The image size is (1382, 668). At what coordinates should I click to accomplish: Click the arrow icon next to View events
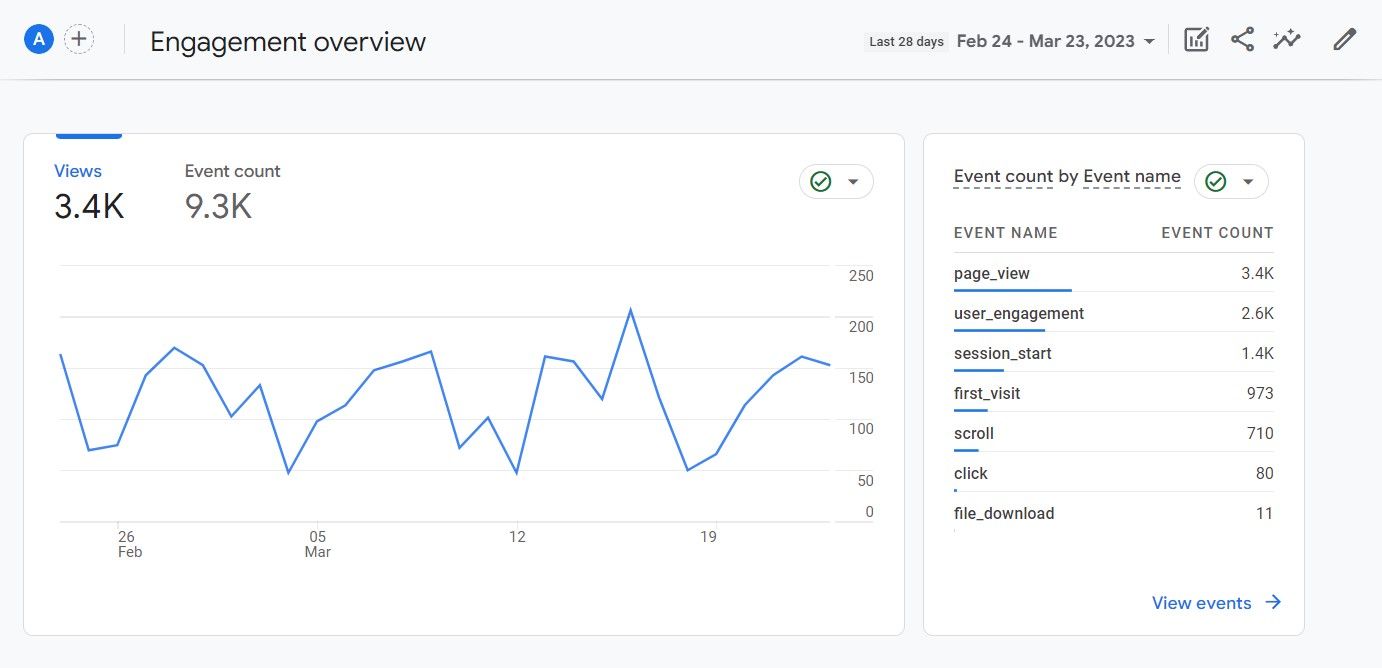point(1273,602)
